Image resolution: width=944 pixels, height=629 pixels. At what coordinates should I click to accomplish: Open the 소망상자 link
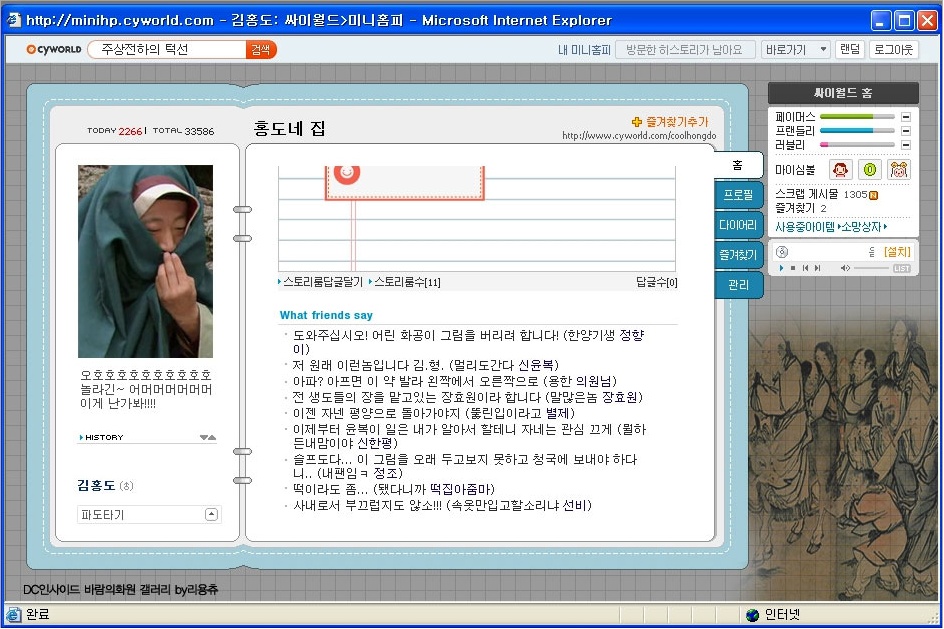click(x=864, y=227)
